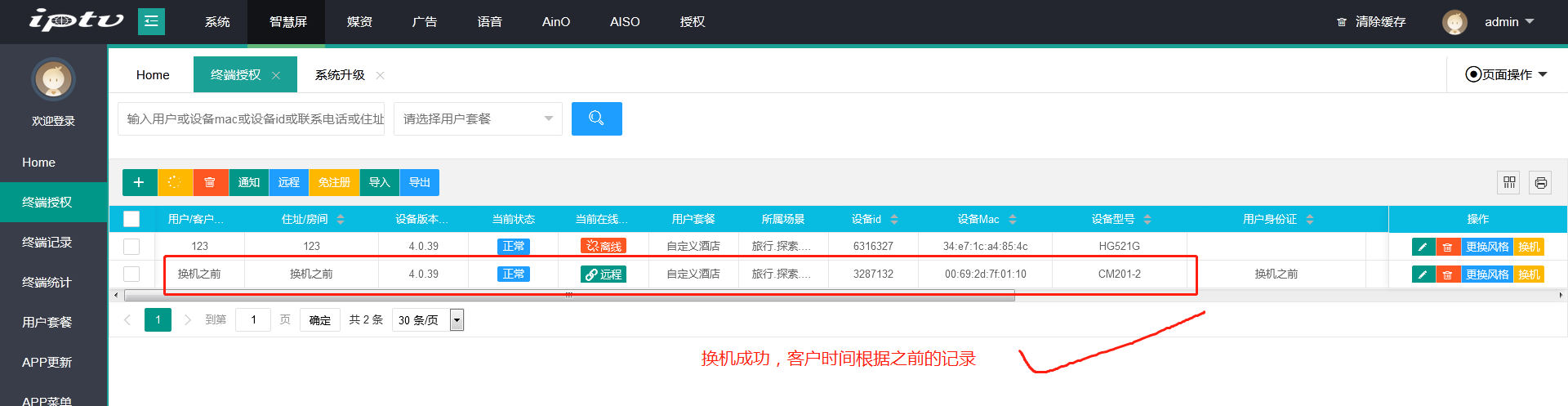Click the edit pencil icon for row 123
Viewport: 1568px width, 406px height.
click(1423, 247)
